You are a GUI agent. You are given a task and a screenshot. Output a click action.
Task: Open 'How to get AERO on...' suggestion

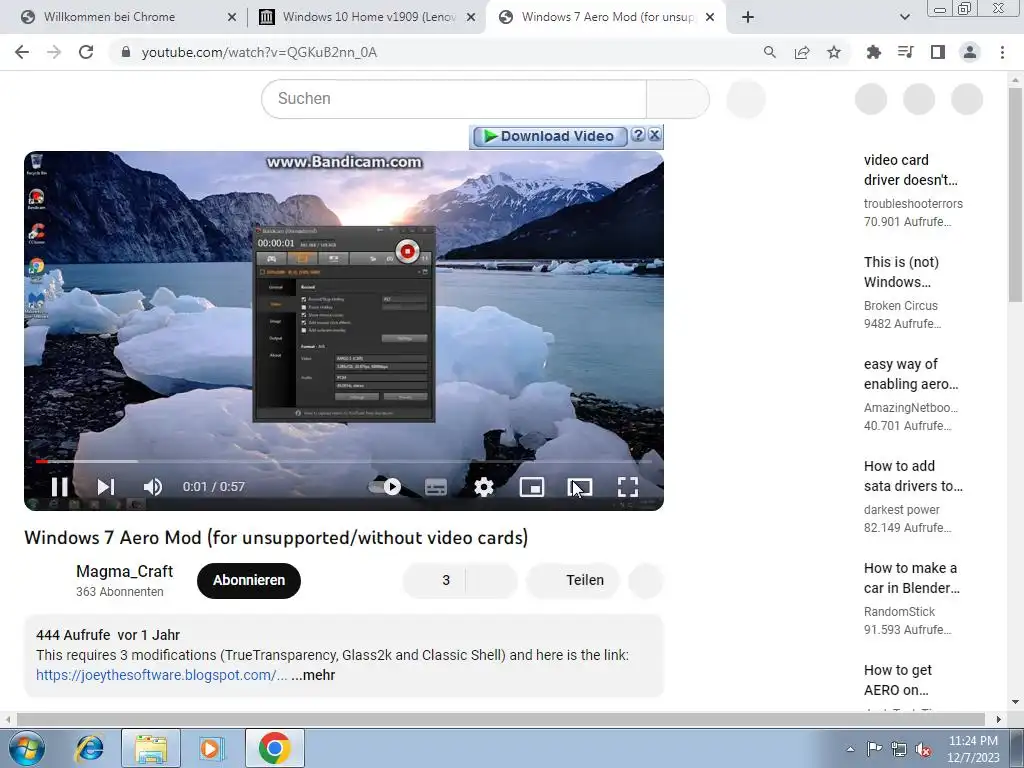(x=897, y=679)
